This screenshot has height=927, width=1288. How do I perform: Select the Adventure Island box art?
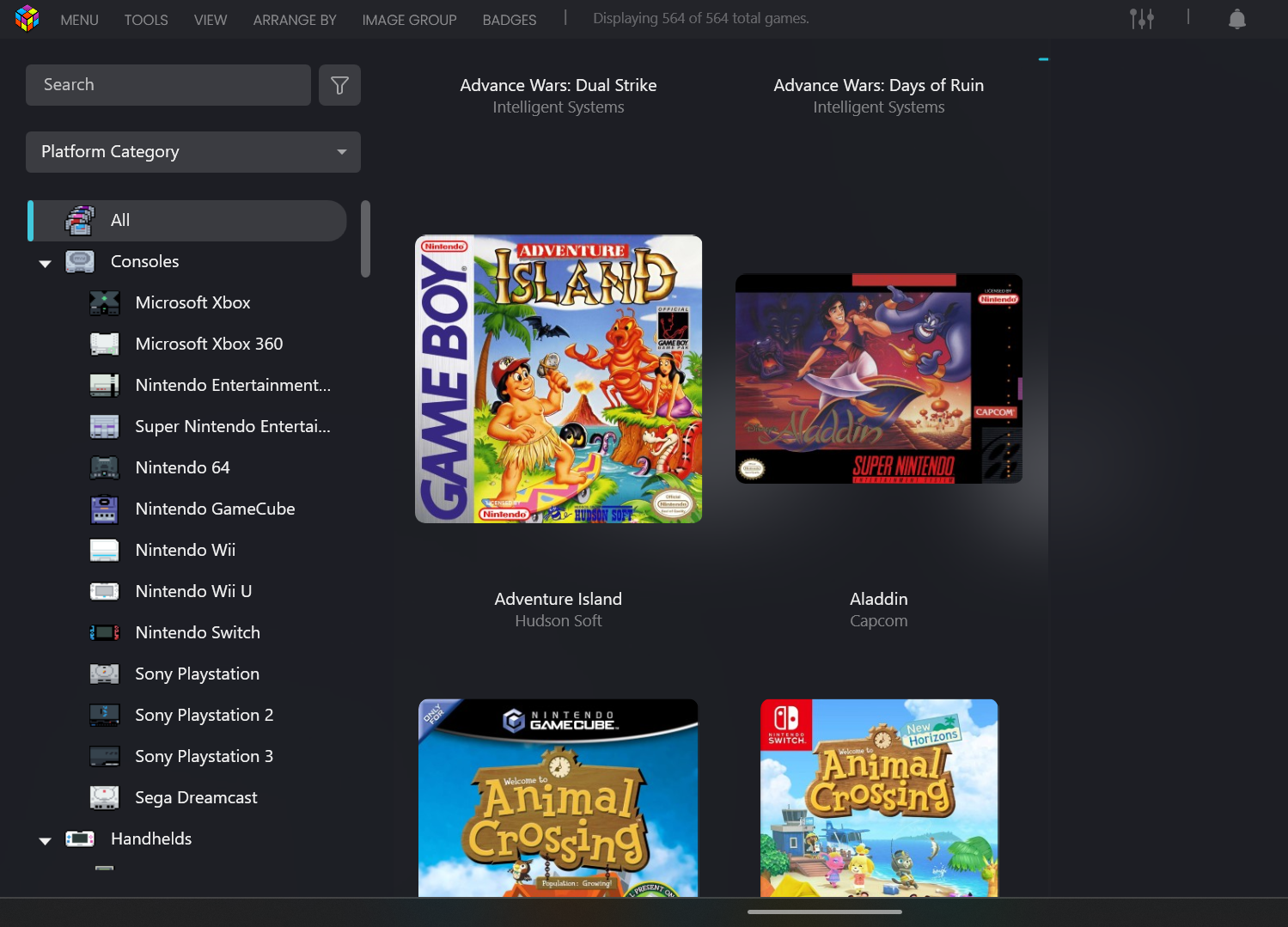pos(559,379)
